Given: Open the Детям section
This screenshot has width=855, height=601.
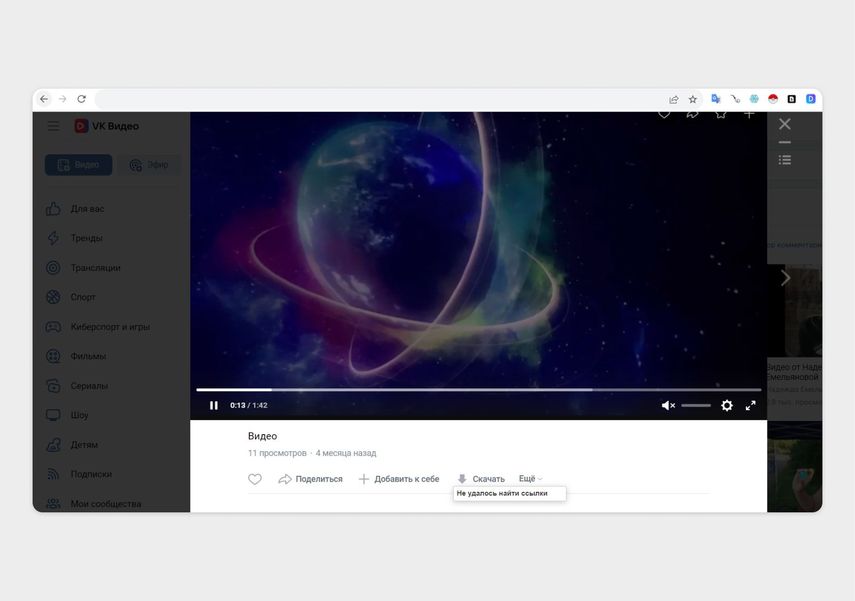Looking at the screenshot, I should [72, 444].
